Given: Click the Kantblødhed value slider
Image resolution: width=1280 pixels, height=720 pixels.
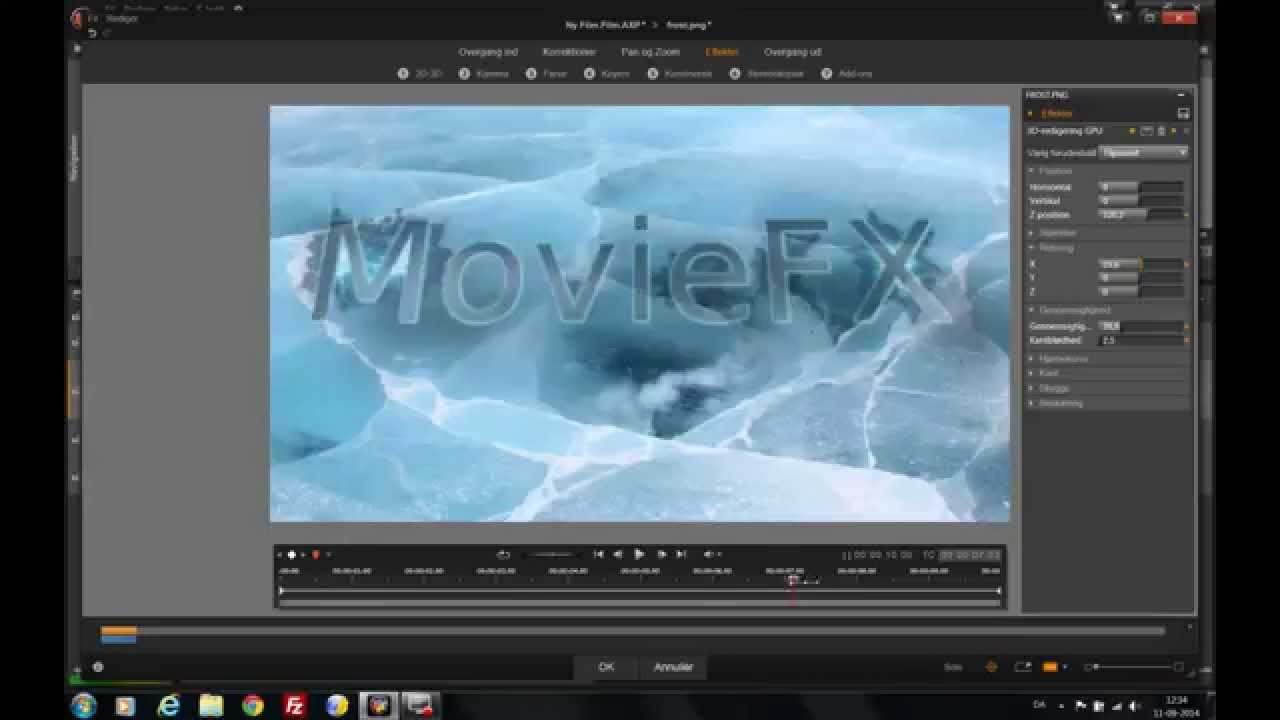Looking at the screenshot, I should [1140, 340].
